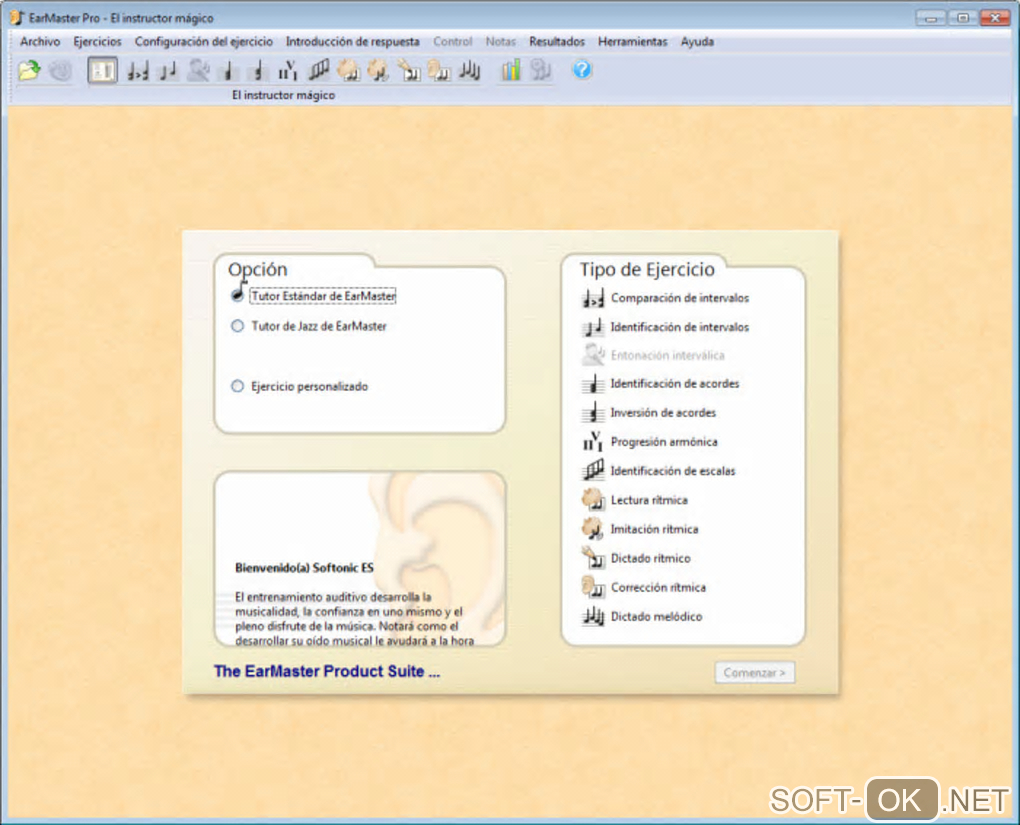Click the Identificación de acordes list icon

coord(593,384)
